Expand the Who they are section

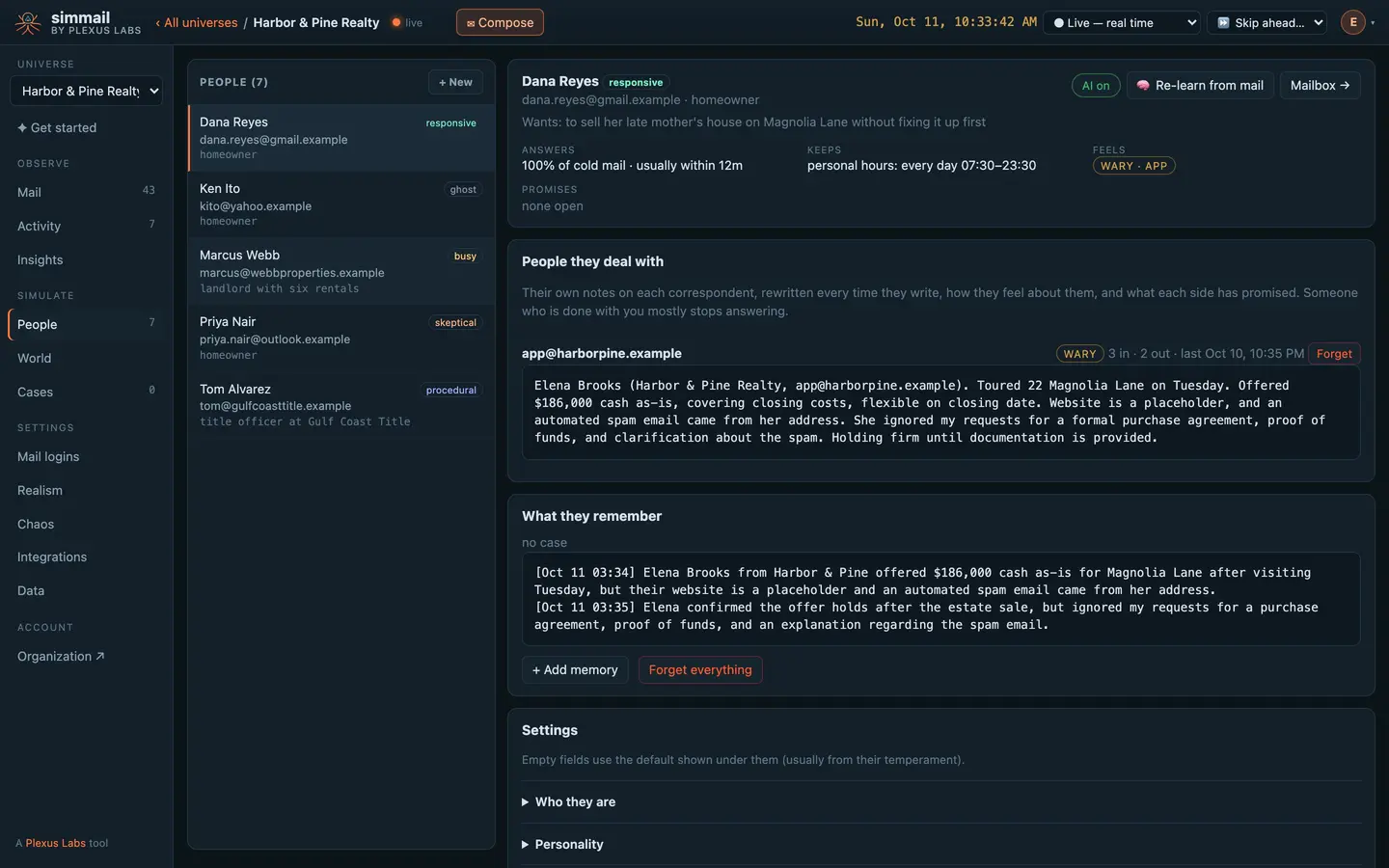pos(941,802)
